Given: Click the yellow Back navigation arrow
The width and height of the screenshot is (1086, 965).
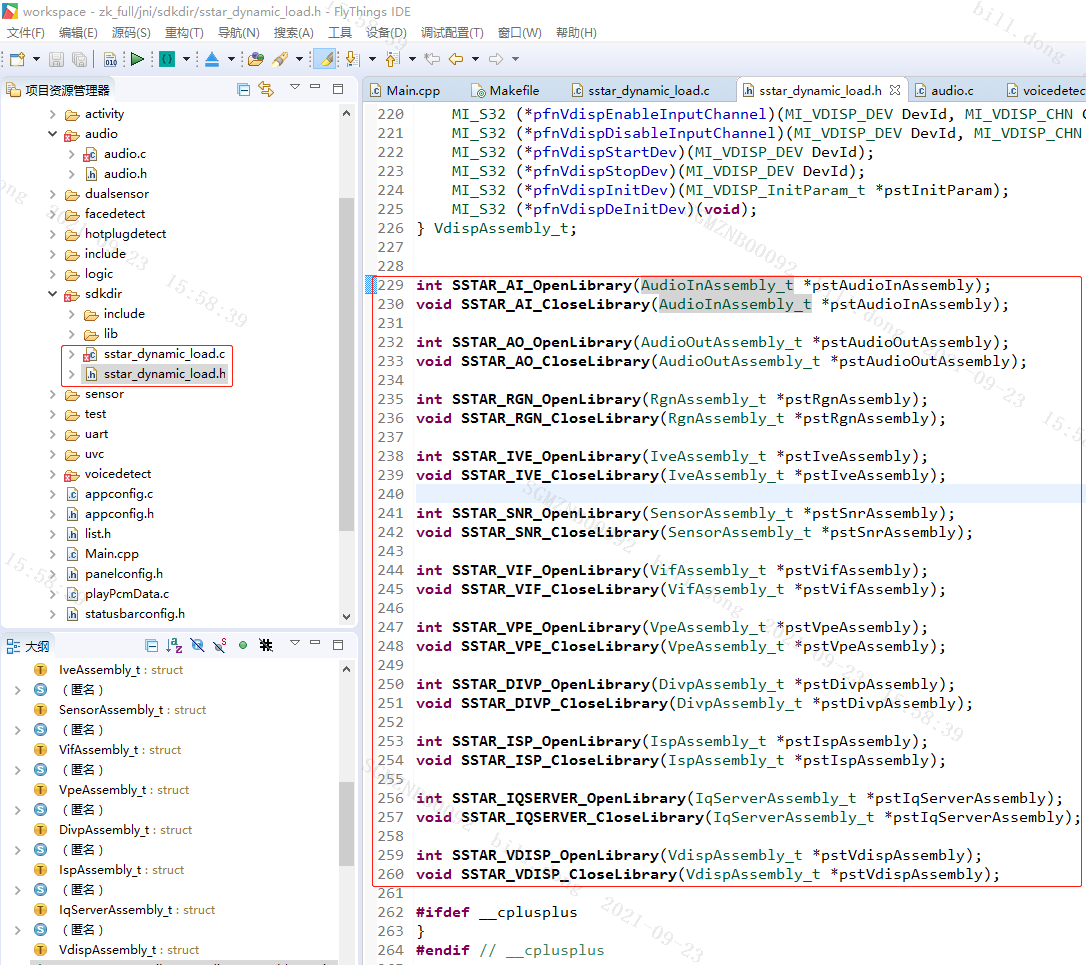Looking at the screenshot, I should pos(456,59).
